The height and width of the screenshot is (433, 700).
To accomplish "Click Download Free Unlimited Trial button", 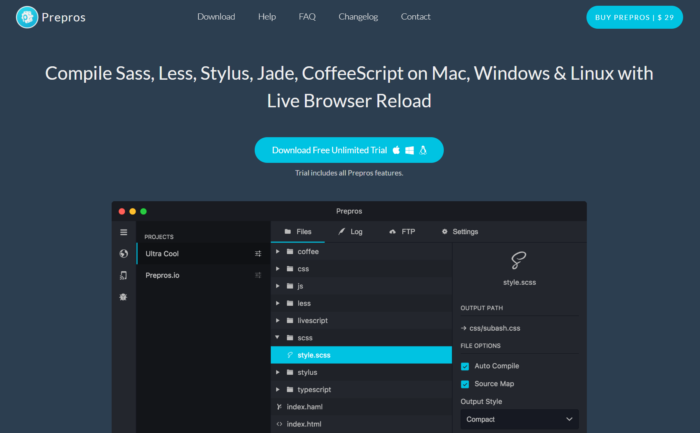I will click(349, 150).
